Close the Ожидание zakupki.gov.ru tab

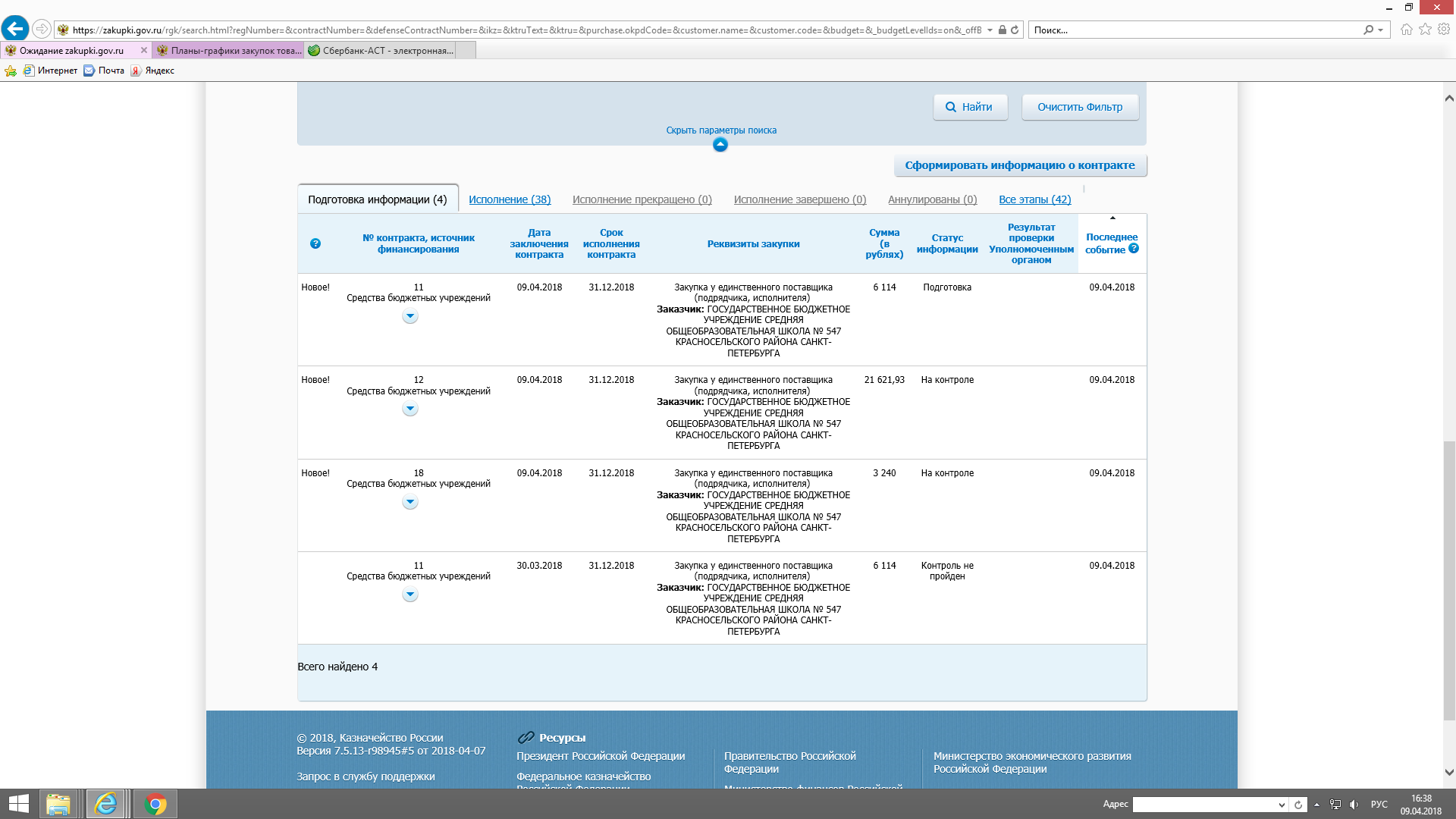tap(144, 51)
